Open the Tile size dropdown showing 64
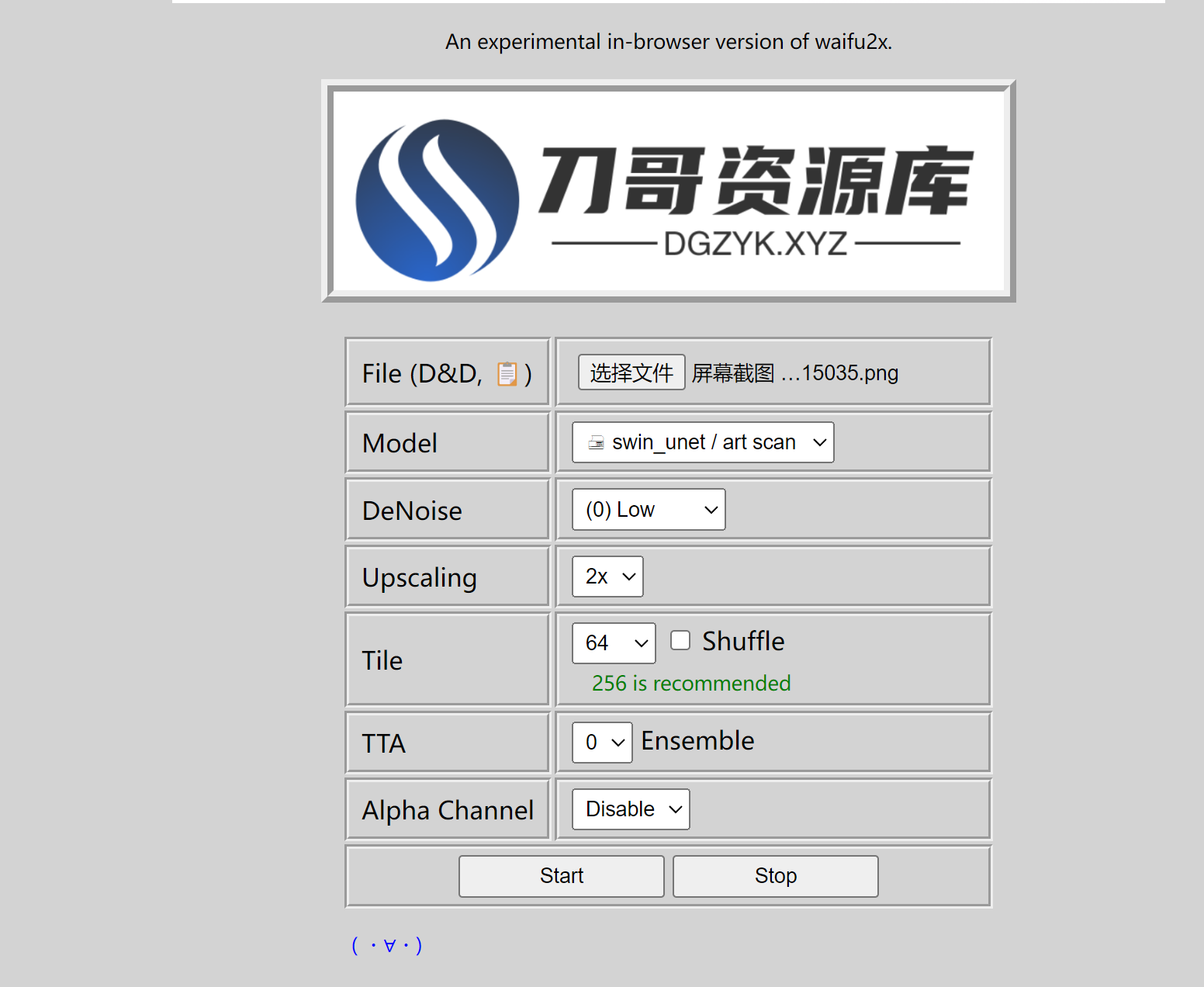Viewport: 1204px width, 987px height. [614, 643]
